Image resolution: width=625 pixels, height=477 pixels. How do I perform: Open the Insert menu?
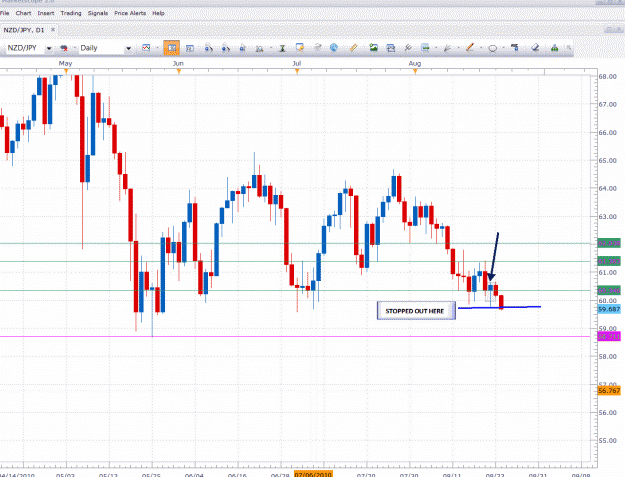point(46,13)
